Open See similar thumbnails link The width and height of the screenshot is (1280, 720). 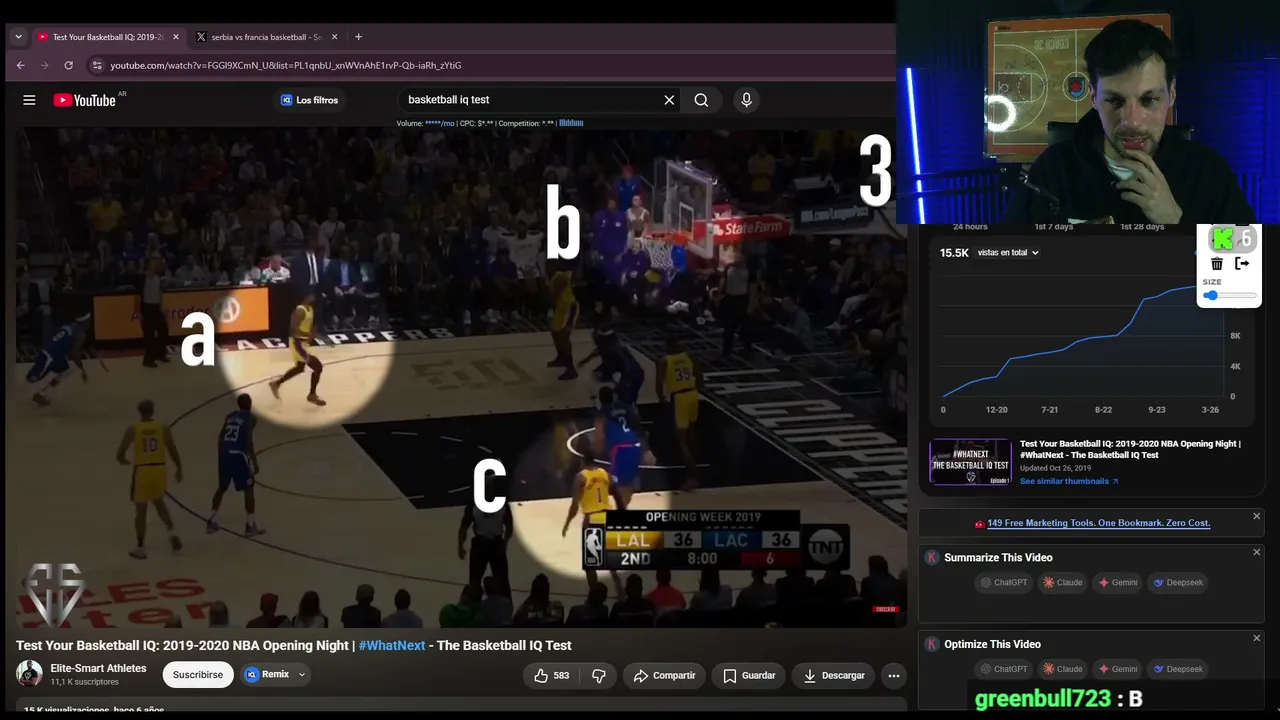click(1069, 481)
